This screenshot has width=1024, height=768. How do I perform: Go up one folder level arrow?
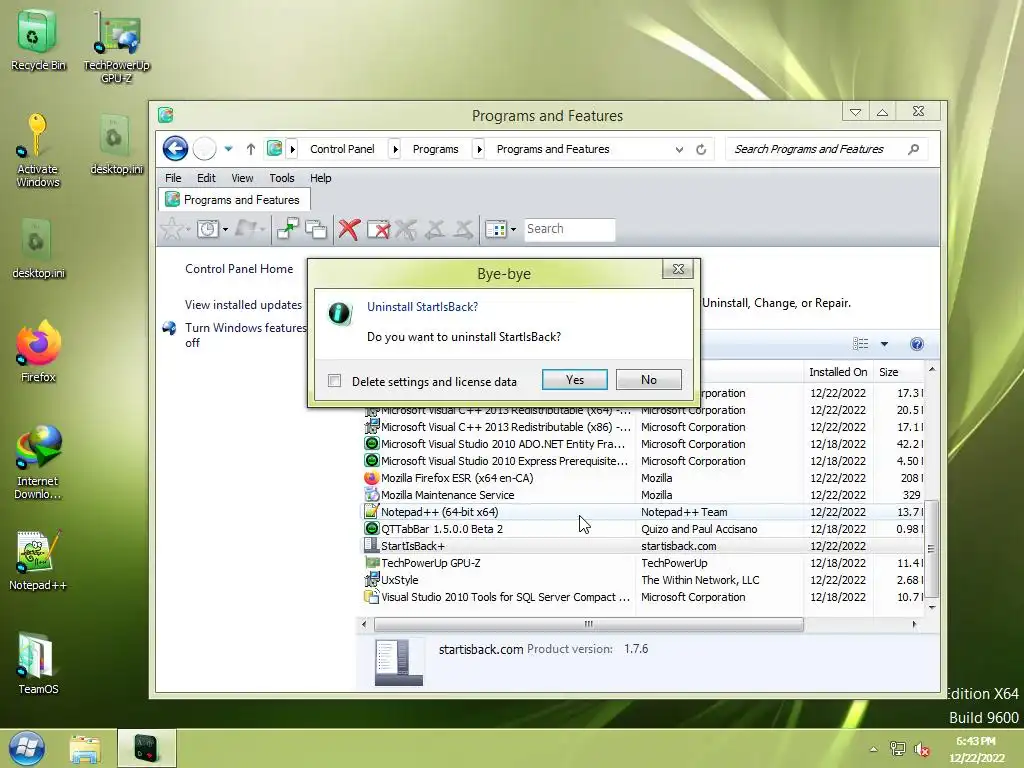click(251, 150)
